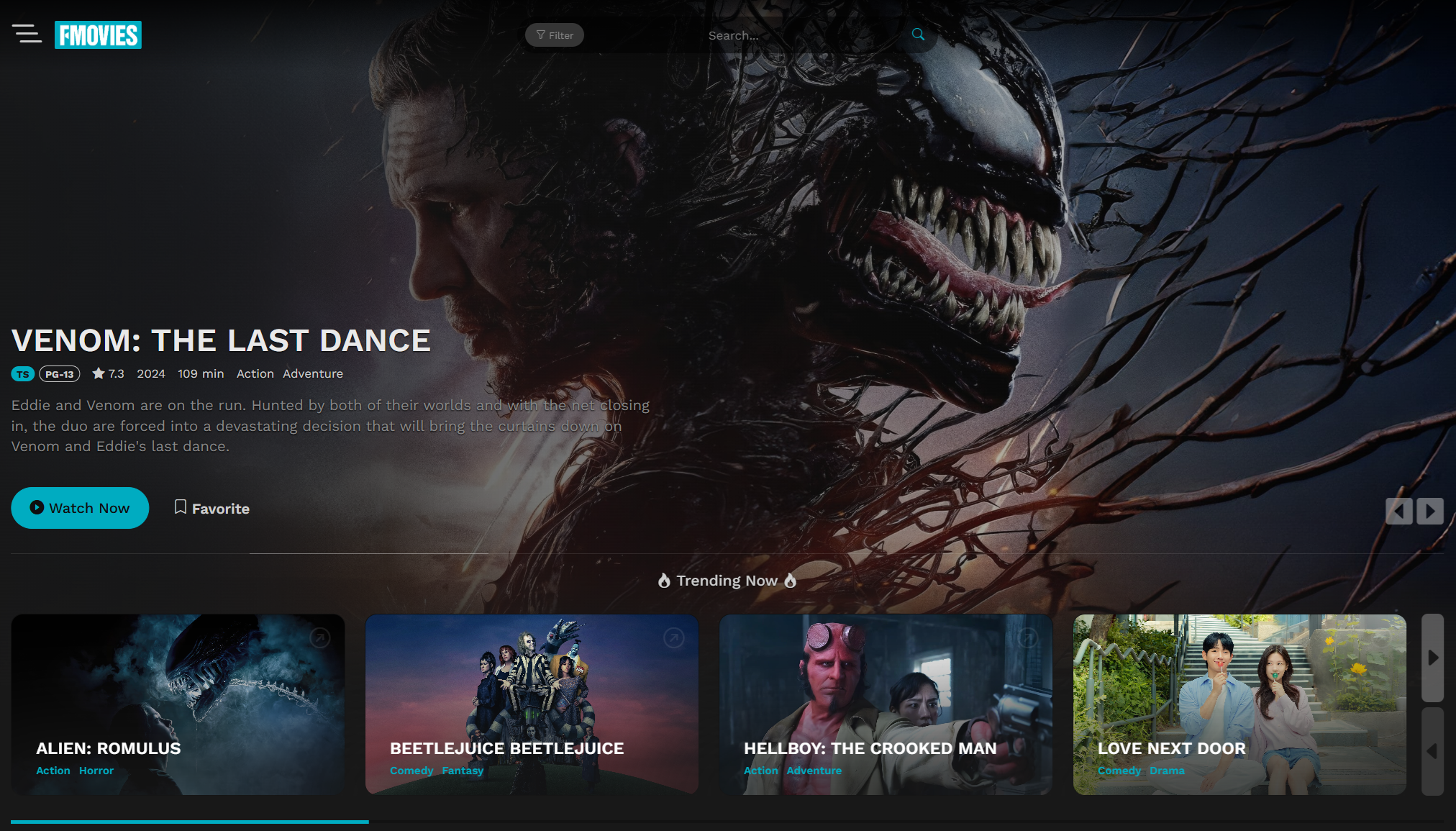Viewport: 1456px width, 831px height.
Task: Click the search magnifier icon
Action: tap(918, 35)
